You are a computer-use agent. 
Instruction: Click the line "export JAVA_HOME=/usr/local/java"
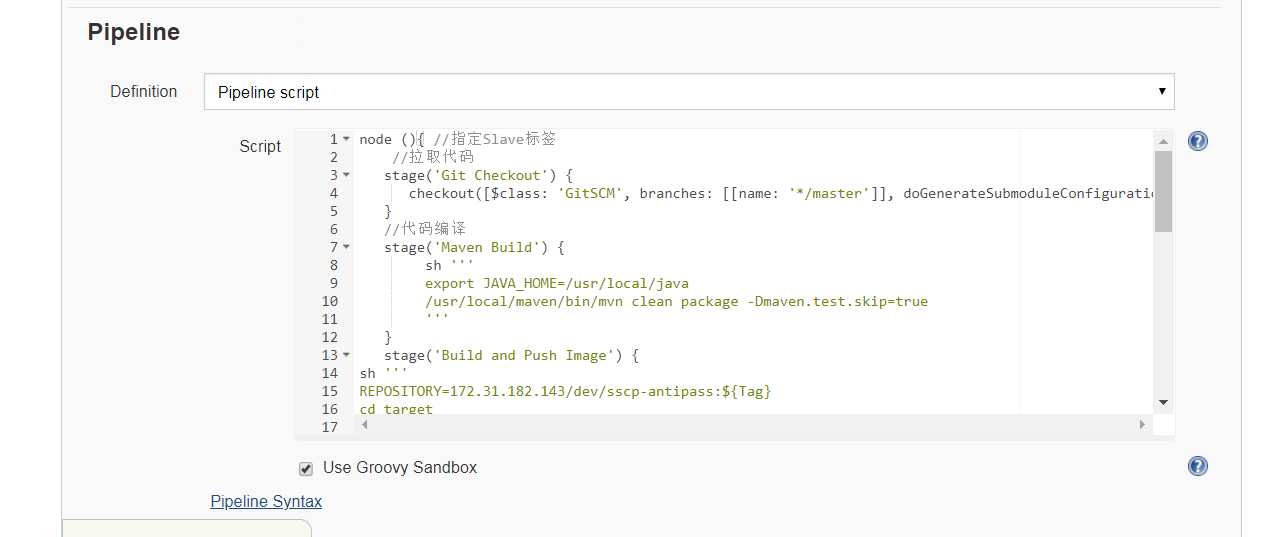(557, 283)
